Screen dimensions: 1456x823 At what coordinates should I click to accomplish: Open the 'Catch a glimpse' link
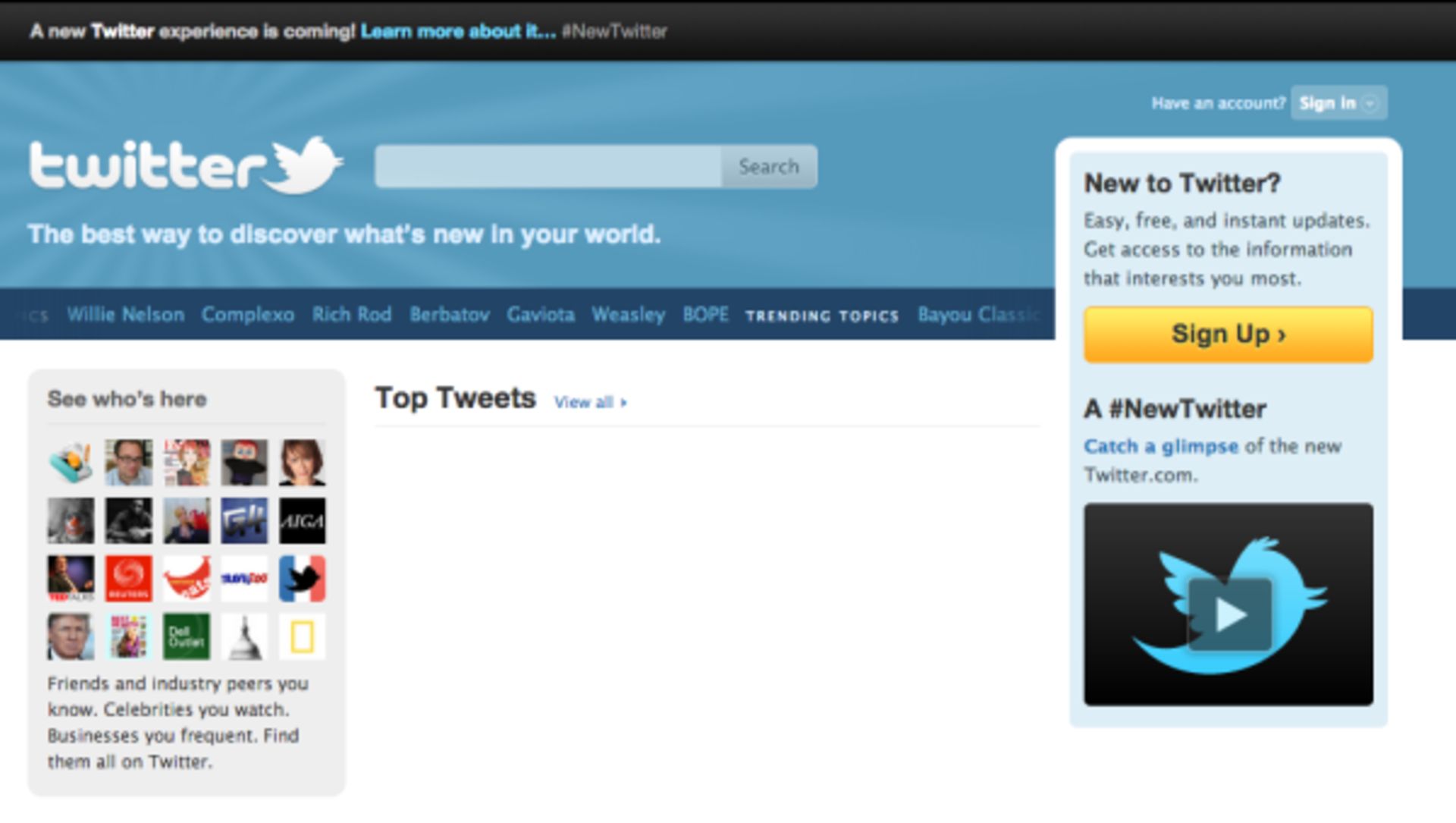(x=1161, y=446)
